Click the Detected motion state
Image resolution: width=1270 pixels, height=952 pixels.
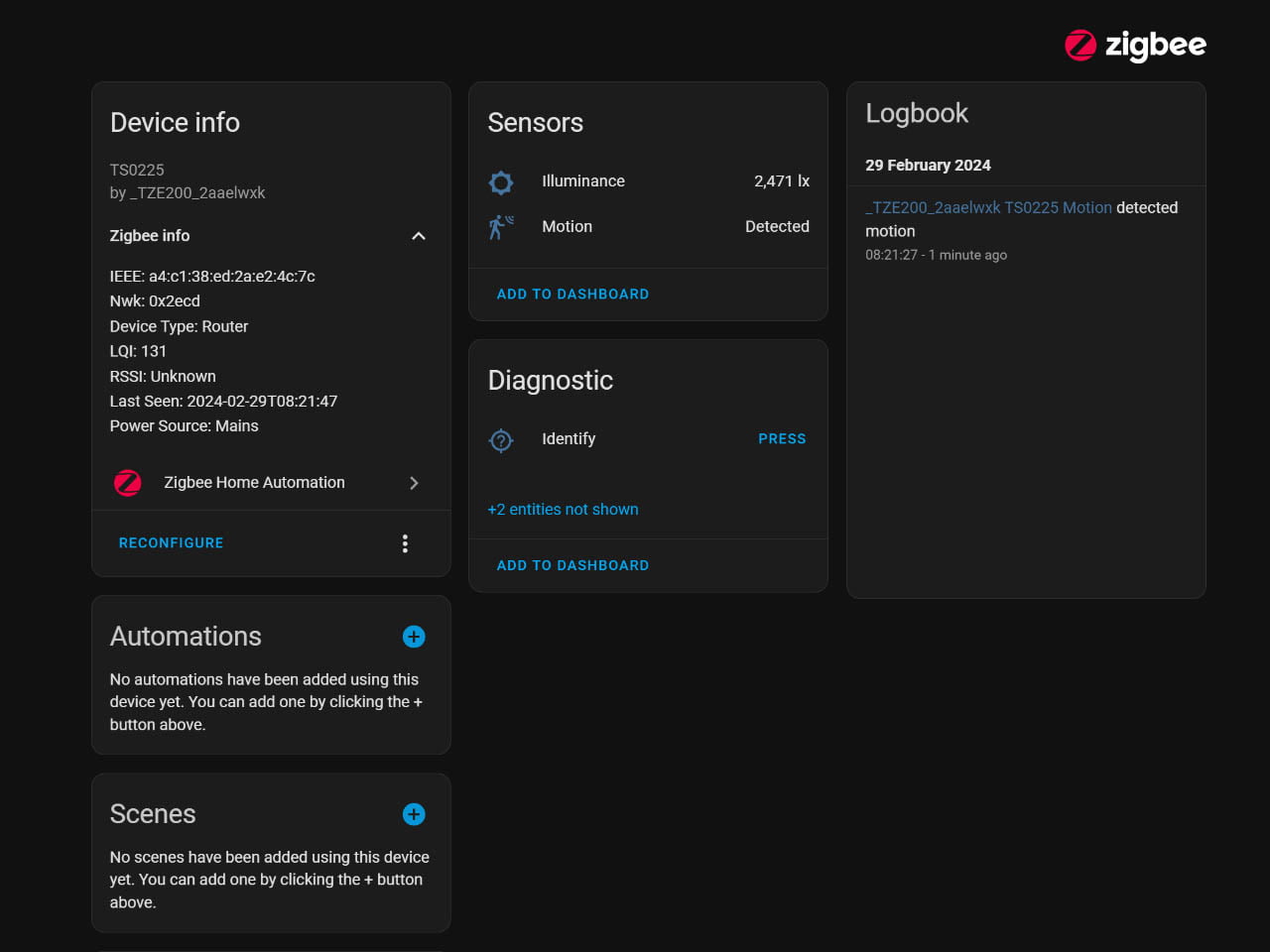click(x=777, y=226)
